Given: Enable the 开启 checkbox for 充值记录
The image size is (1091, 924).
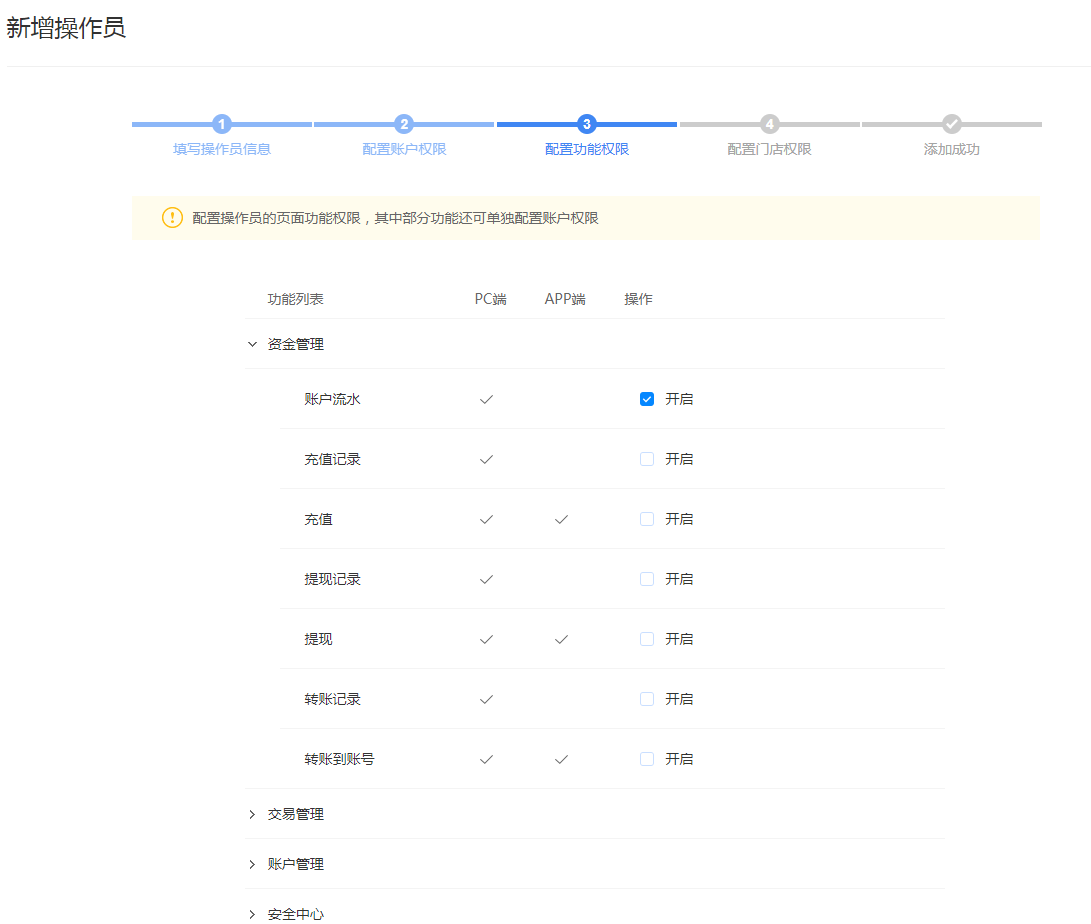Looking at the screenshot, I should [x=645, y=458].
